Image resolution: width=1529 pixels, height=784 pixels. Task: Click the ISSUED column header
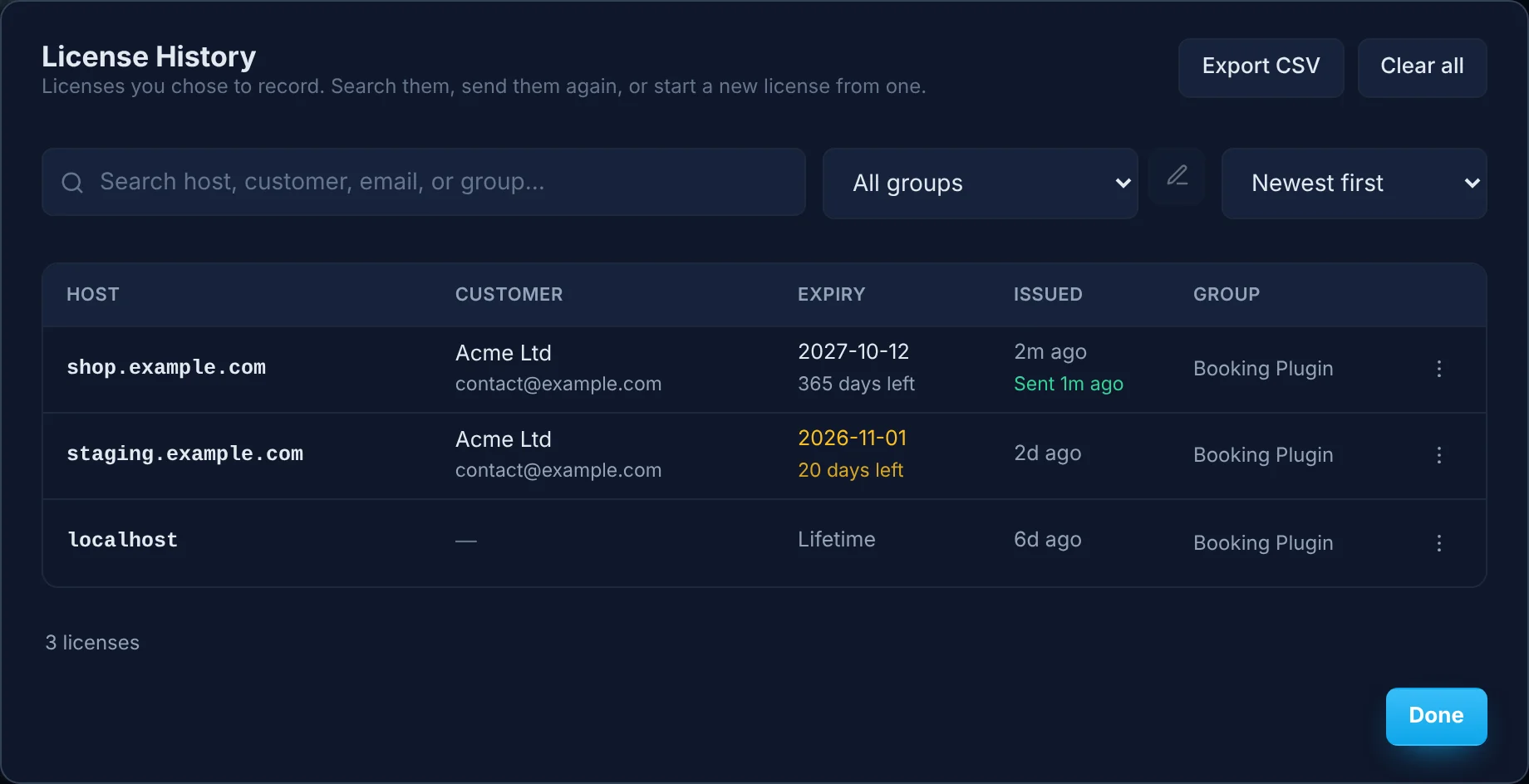(1048, 294)
